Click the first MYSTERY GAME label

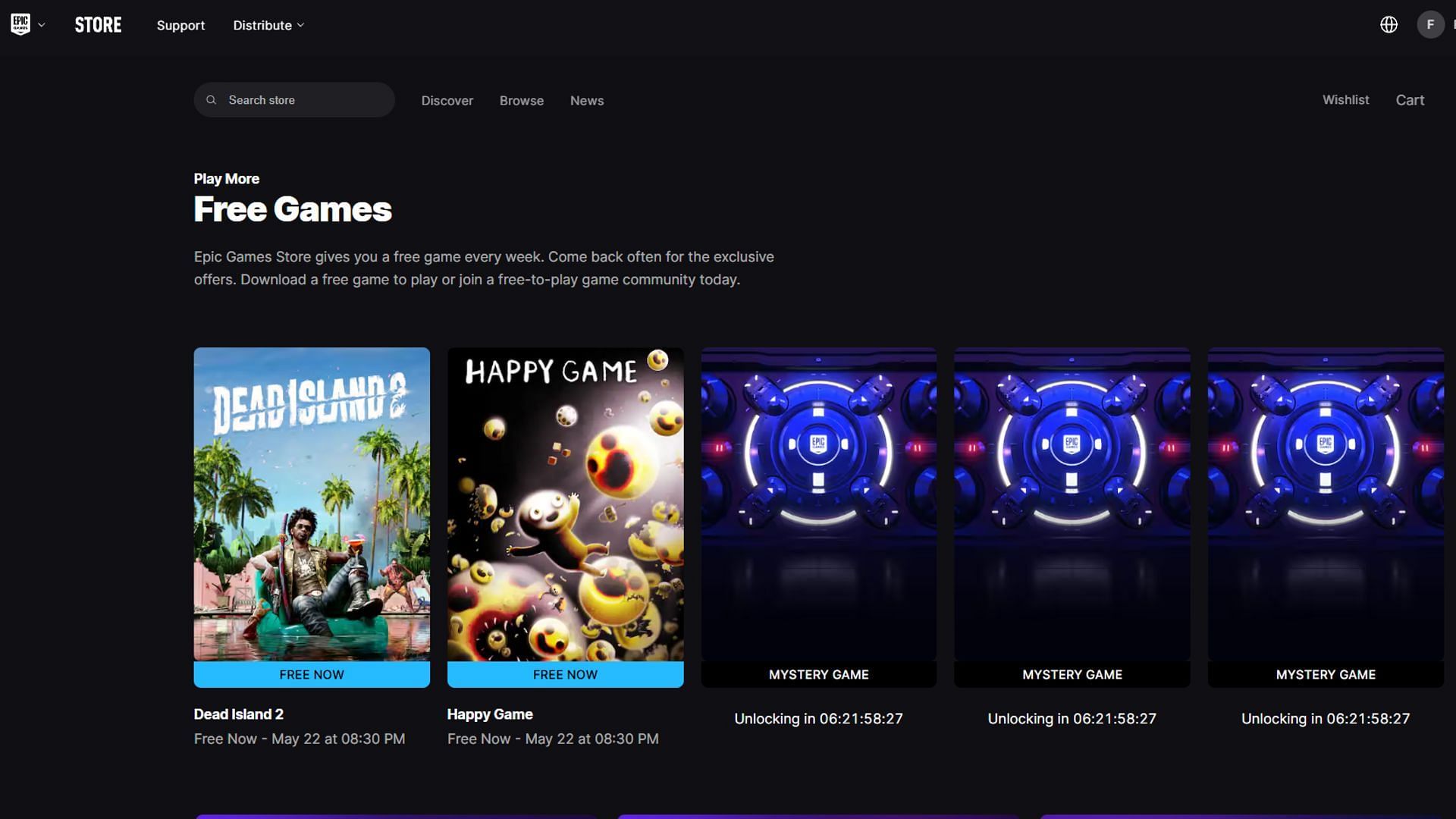point(819,674)
